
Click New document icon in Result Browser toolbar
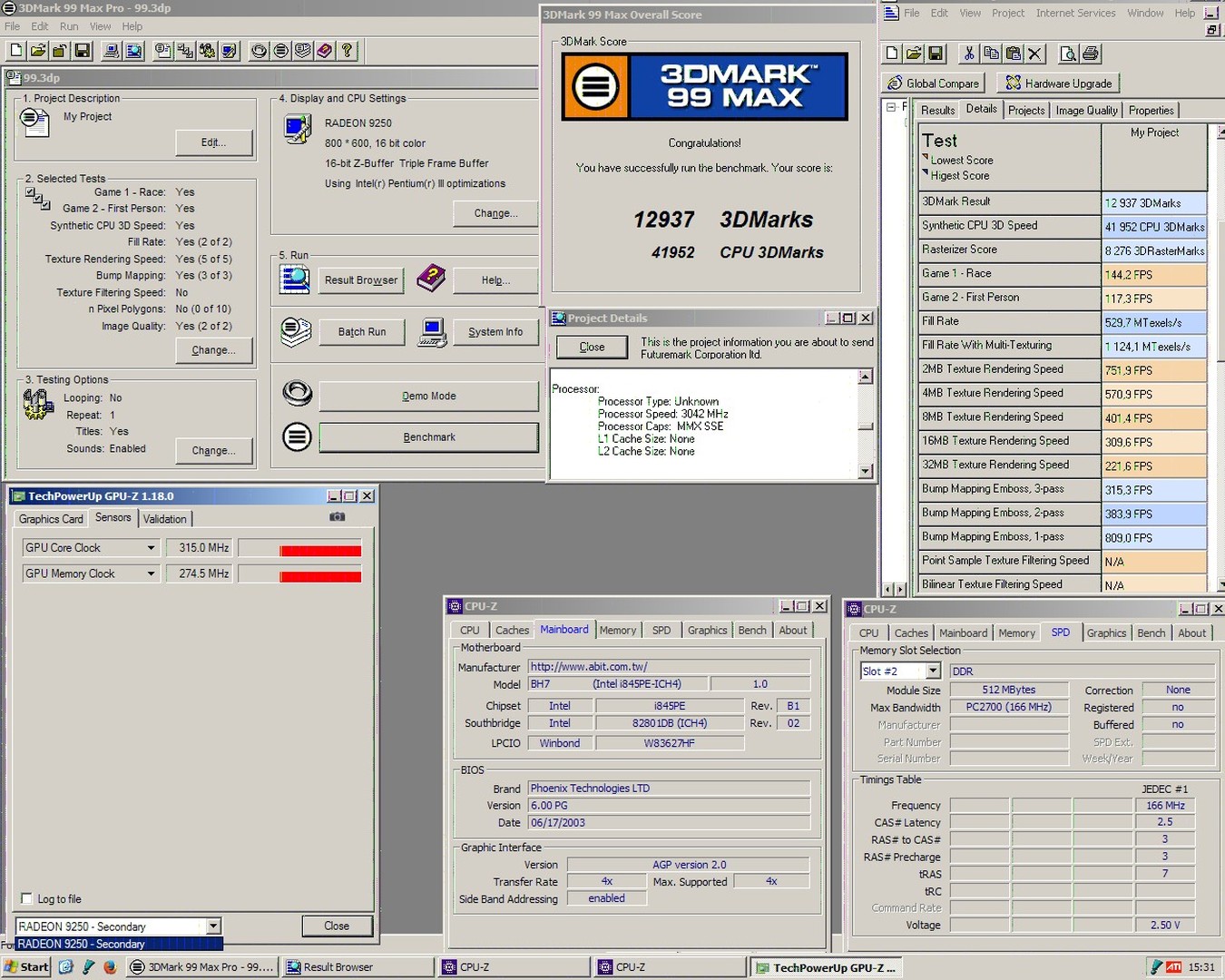pyautogui.click(x=892, y=54)
